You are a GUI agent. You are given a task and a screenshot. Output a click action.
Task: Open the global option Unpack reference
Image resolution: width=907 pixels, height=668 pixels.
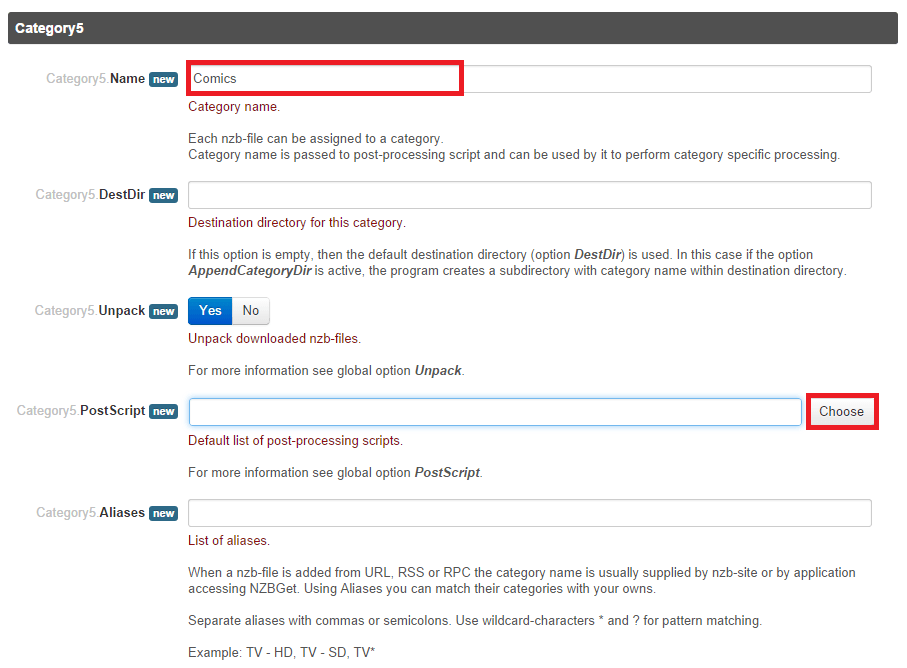tap(438, 371)
